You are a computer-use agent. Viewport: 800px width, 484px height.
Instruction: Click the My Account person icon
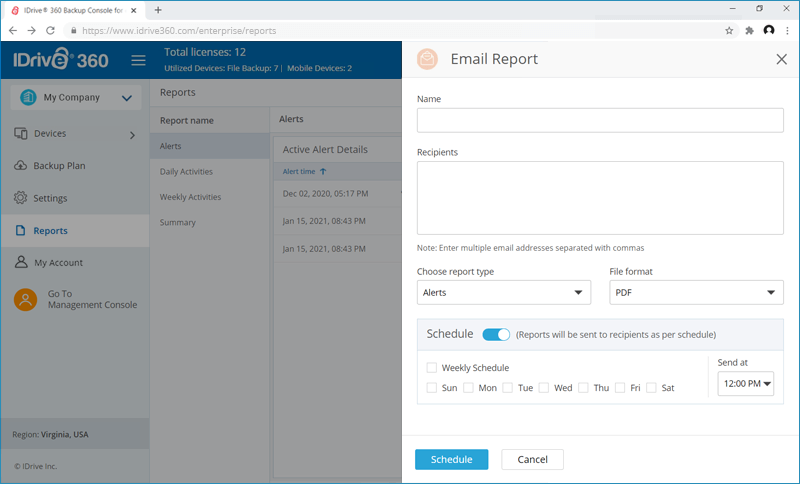pyautogui.click(x=21, y=262)
